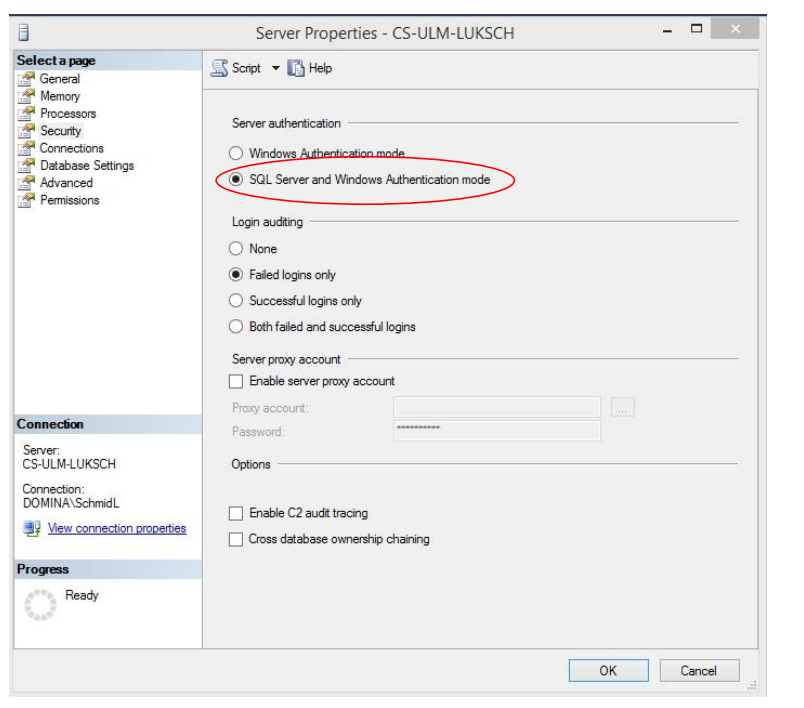Select Both failed and successful logins

click(x=237, y=327)
